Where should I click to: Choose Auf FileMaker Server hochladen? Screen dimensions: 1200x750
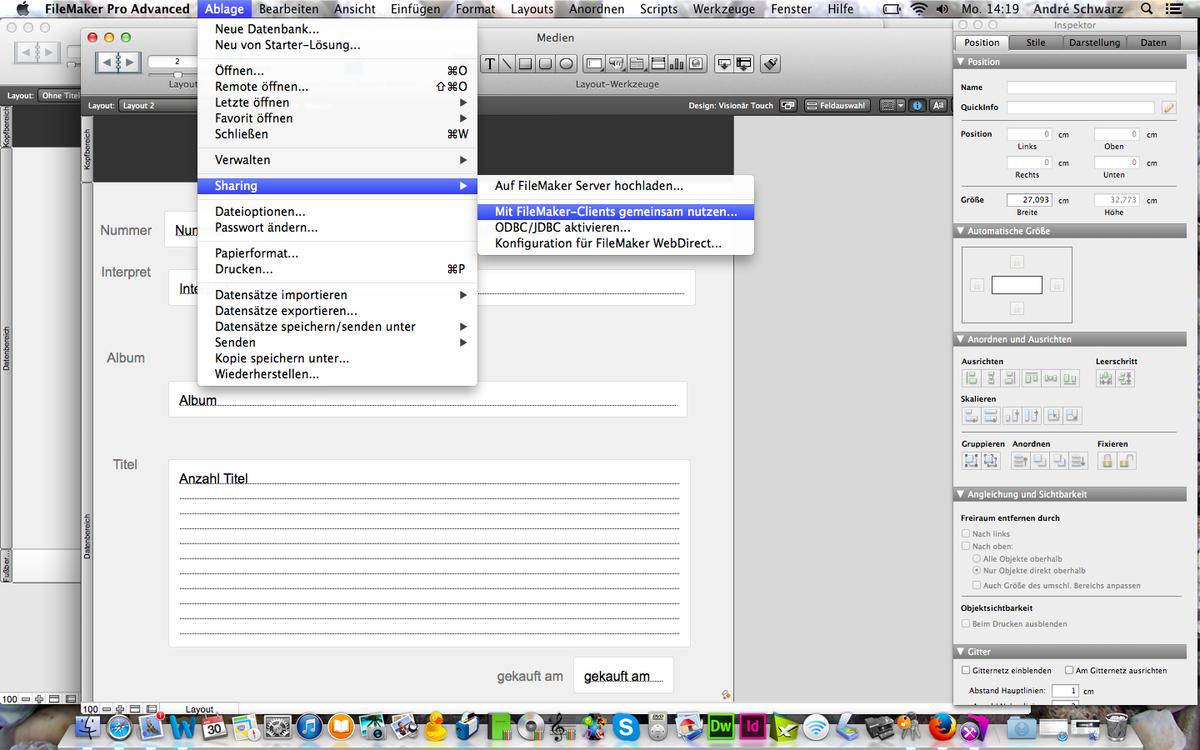[616, 186]
